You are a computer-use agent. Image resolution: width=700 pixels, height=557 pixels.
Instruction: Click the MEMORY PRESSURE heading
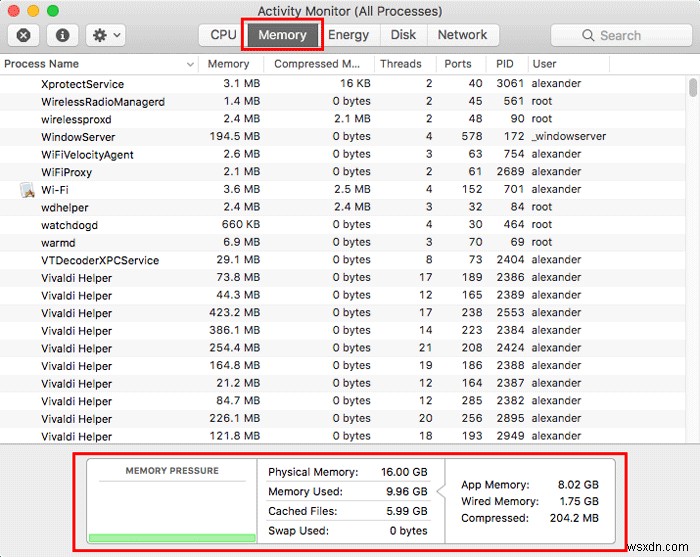pos(172,471)
